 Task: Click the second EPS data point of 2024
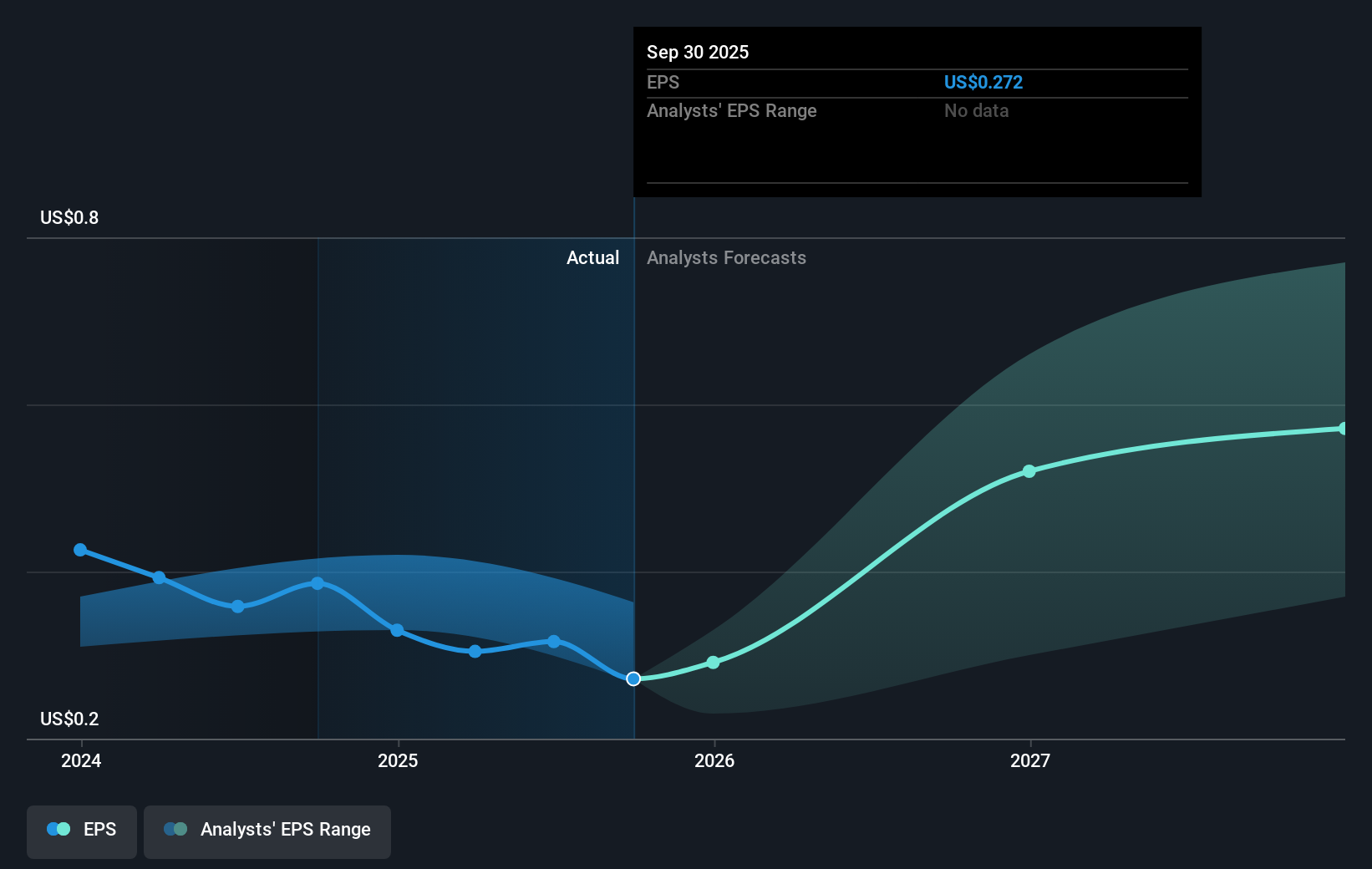point(160,577)
